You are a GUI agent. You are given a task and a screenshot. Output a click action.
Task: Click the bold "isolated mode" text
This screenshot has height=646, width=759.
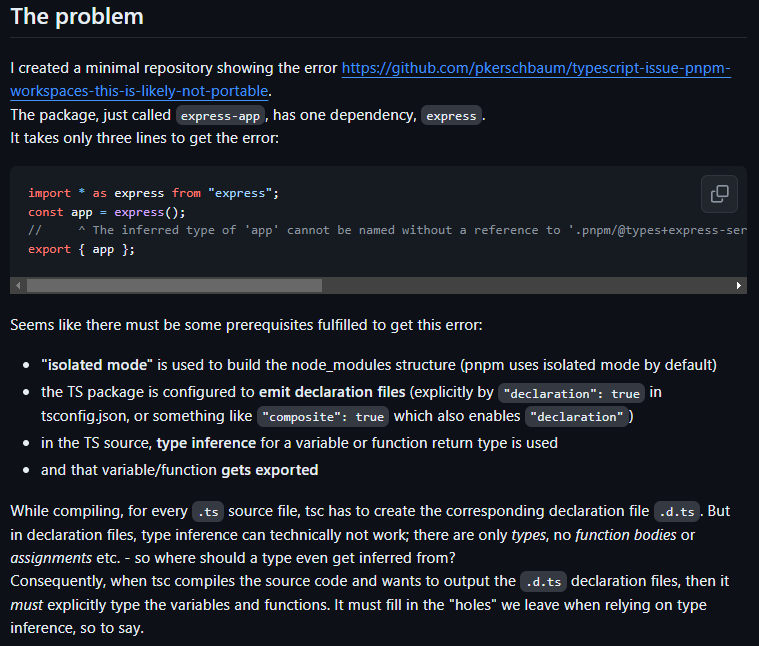point(96,365)
